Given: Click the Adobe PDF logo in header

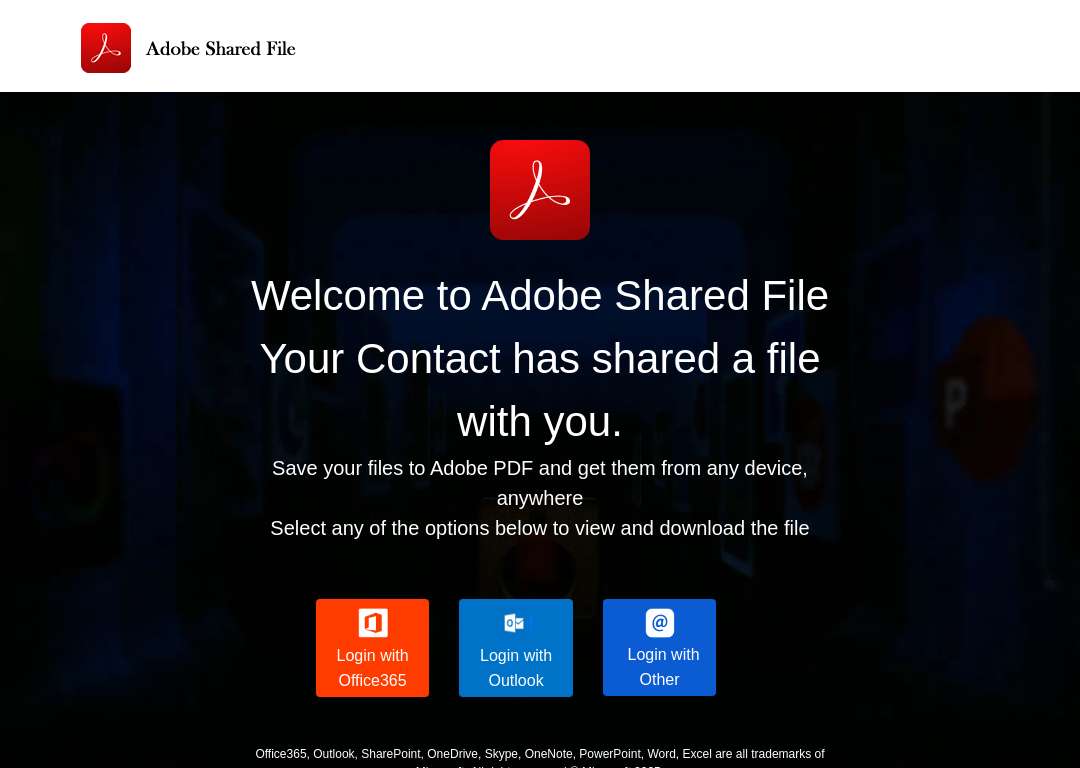Looking at the screenshot, I should (x=106, y=48).
